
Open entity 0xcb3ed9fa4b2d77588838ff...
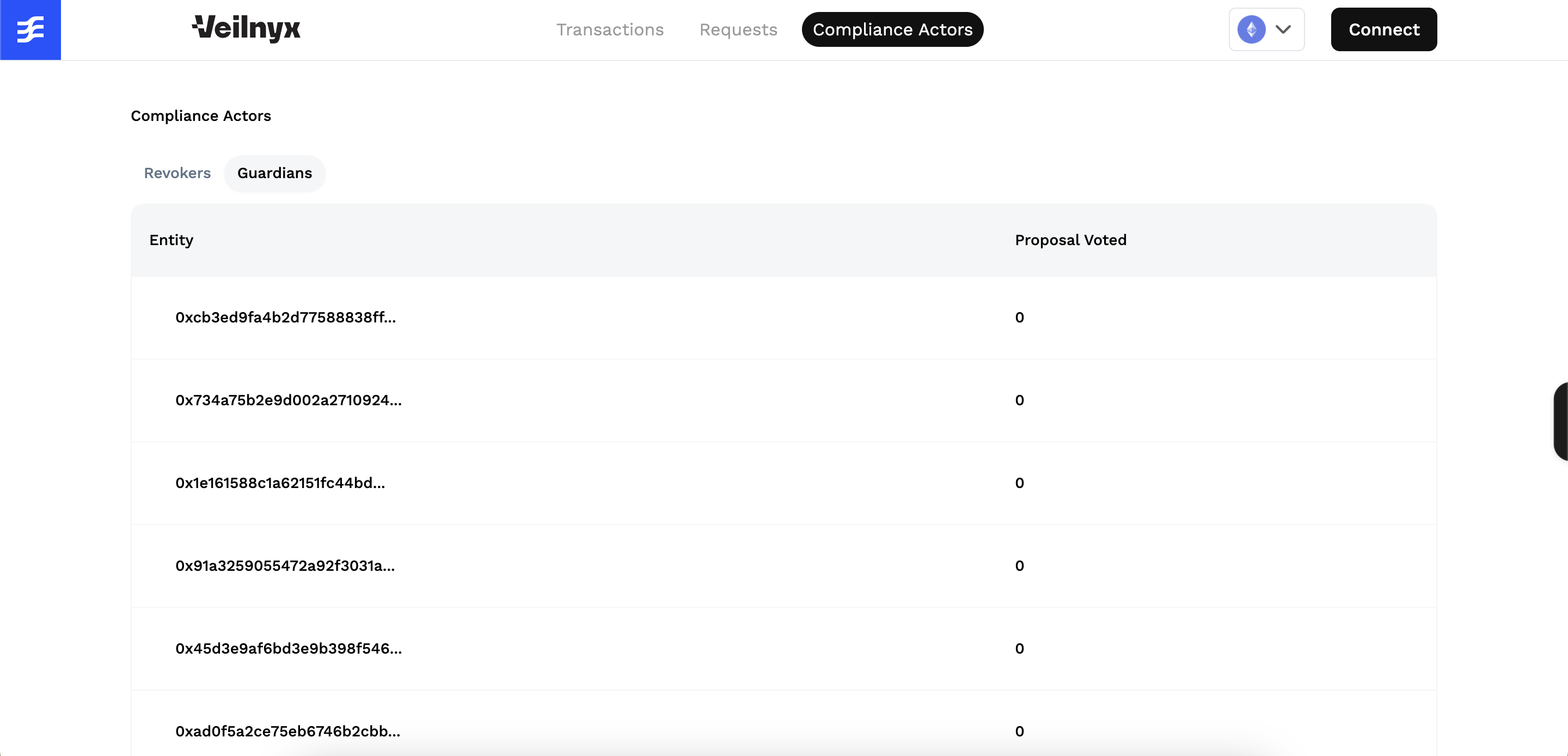point(285,318)
